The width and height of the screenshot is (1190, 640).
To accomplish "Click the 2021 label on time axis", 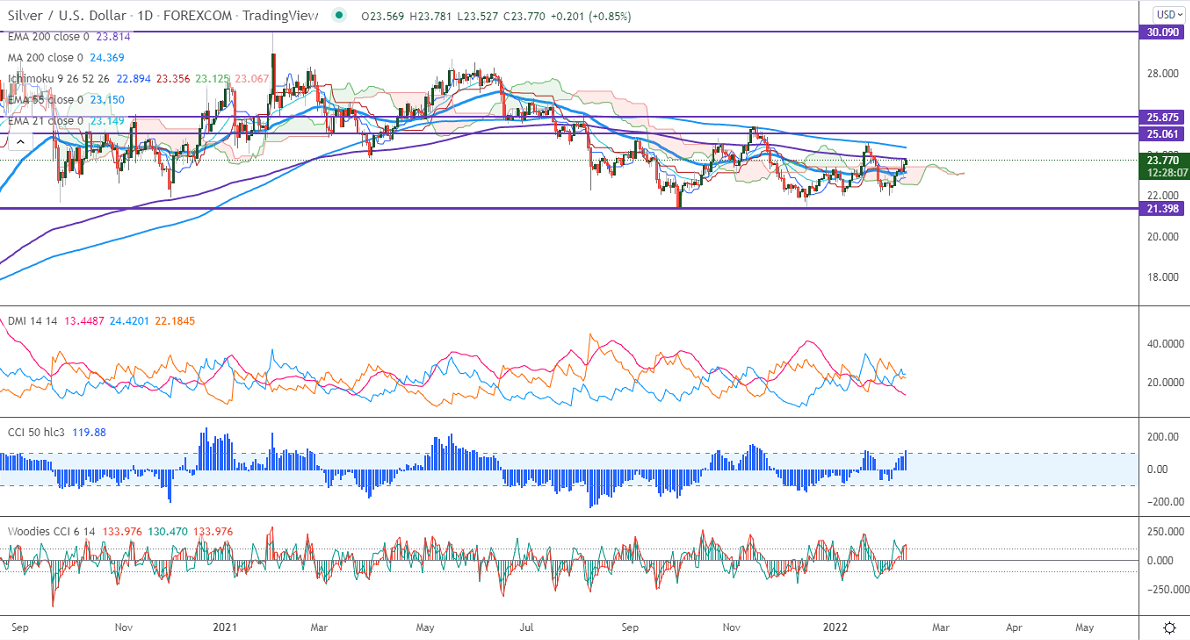I will (x=225, y=627).
